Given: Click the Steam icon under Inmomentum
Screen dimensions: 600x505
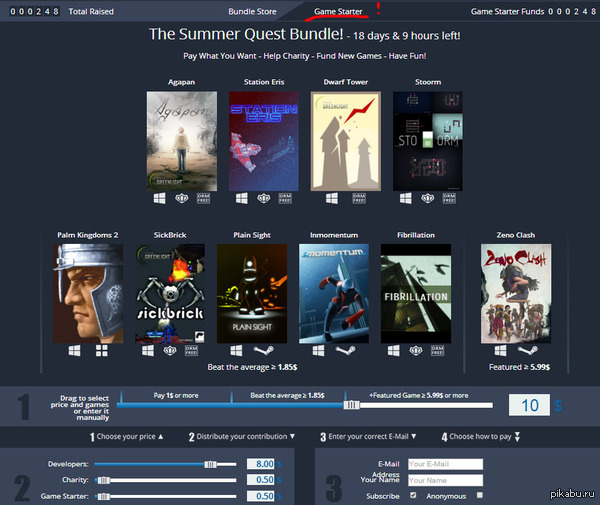Looking at the screenshot, I should coord(346,350).
